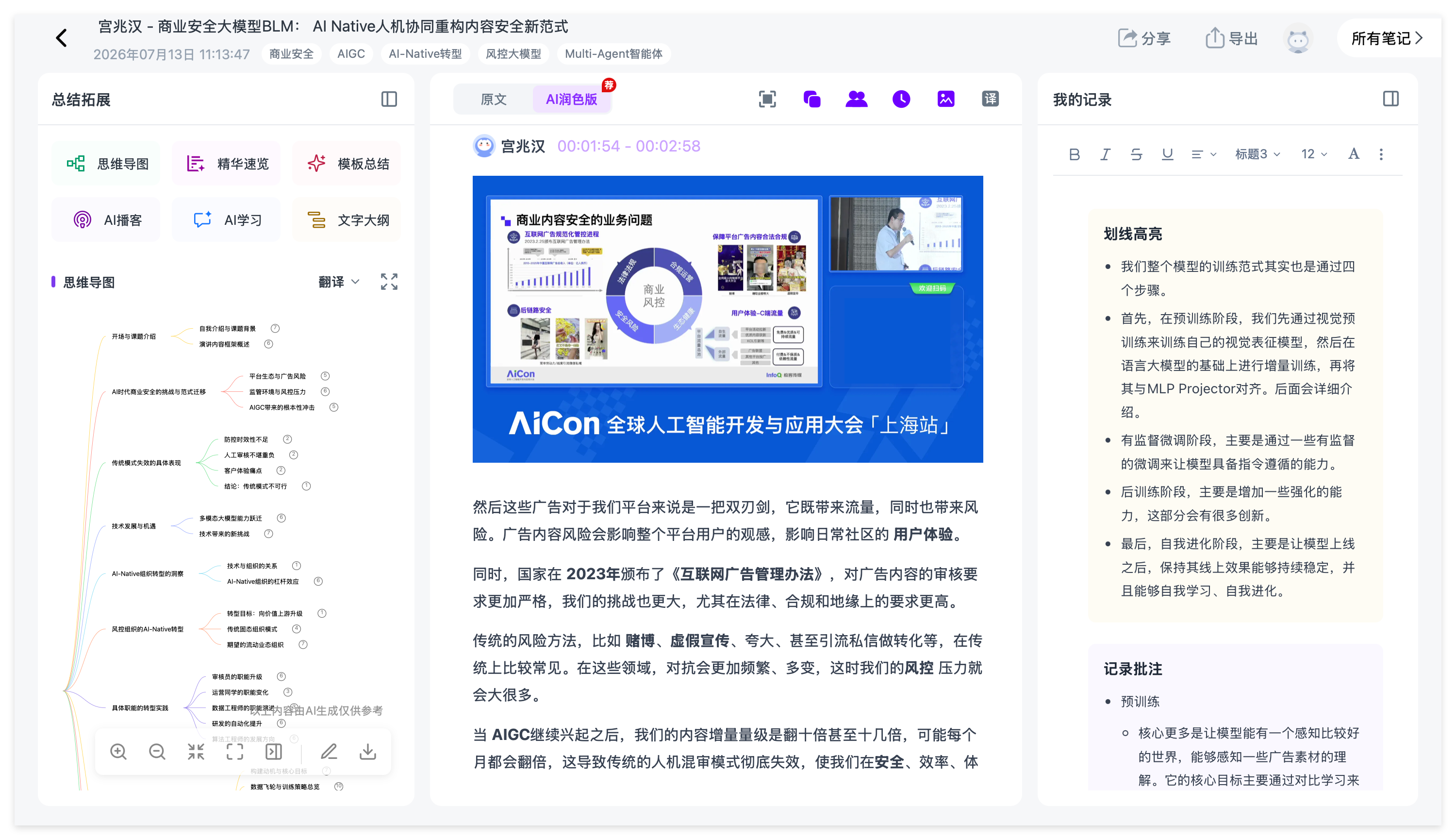Select mind map node AI-Native组织转型的洞察
Image resolution: width=1456 pixels, height=840 pixels.
pyautogui.click(x=148, y=573)
